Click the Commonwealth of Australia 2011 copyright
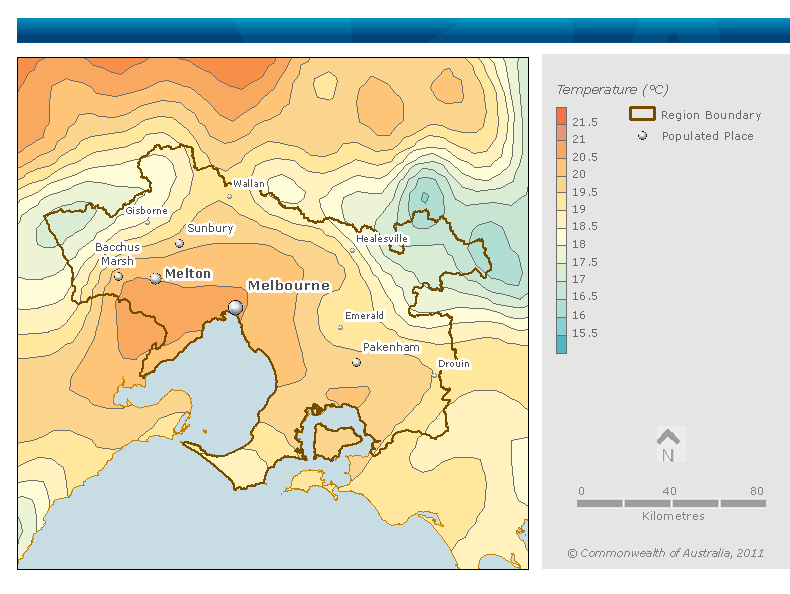Screen dimensions: 790x594 click(x=666, y=553)
